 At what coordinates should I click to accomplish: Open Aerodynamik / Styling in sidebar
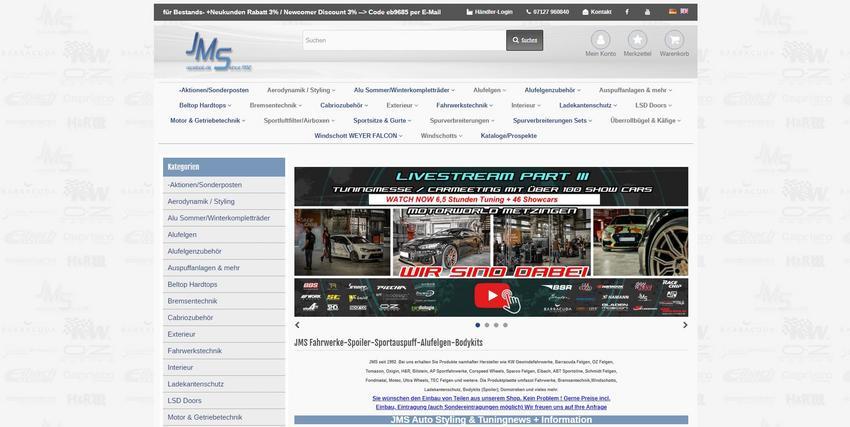pos(224,202)
